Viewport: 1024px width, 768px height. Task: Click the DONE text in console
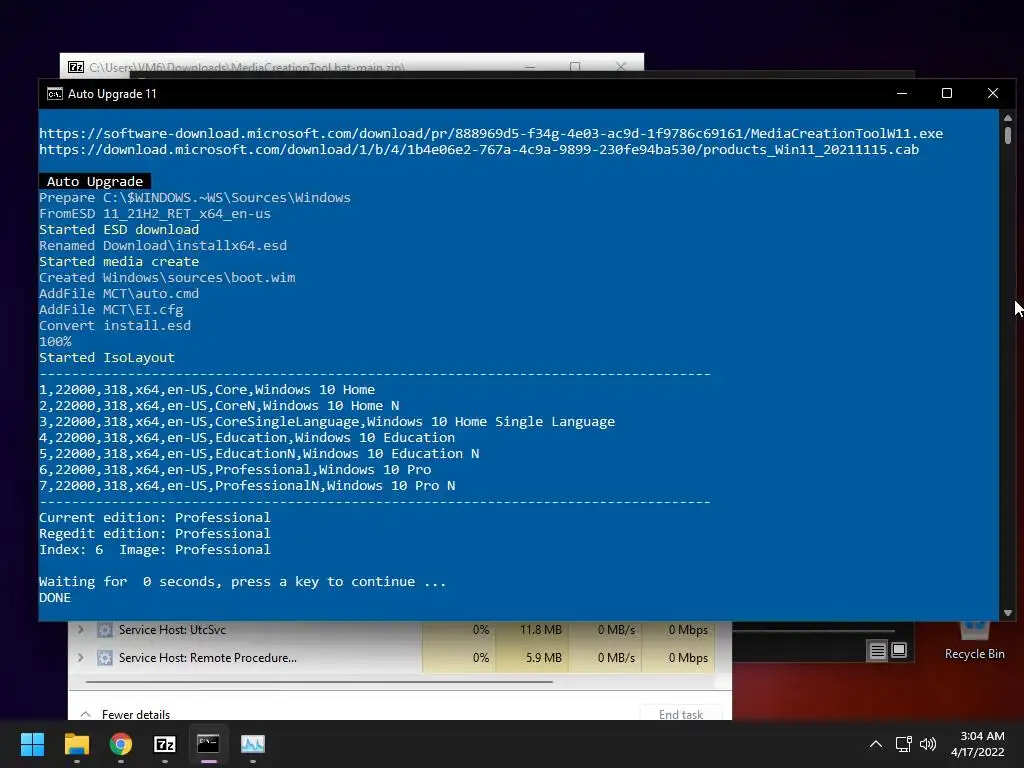click(55, 598)
